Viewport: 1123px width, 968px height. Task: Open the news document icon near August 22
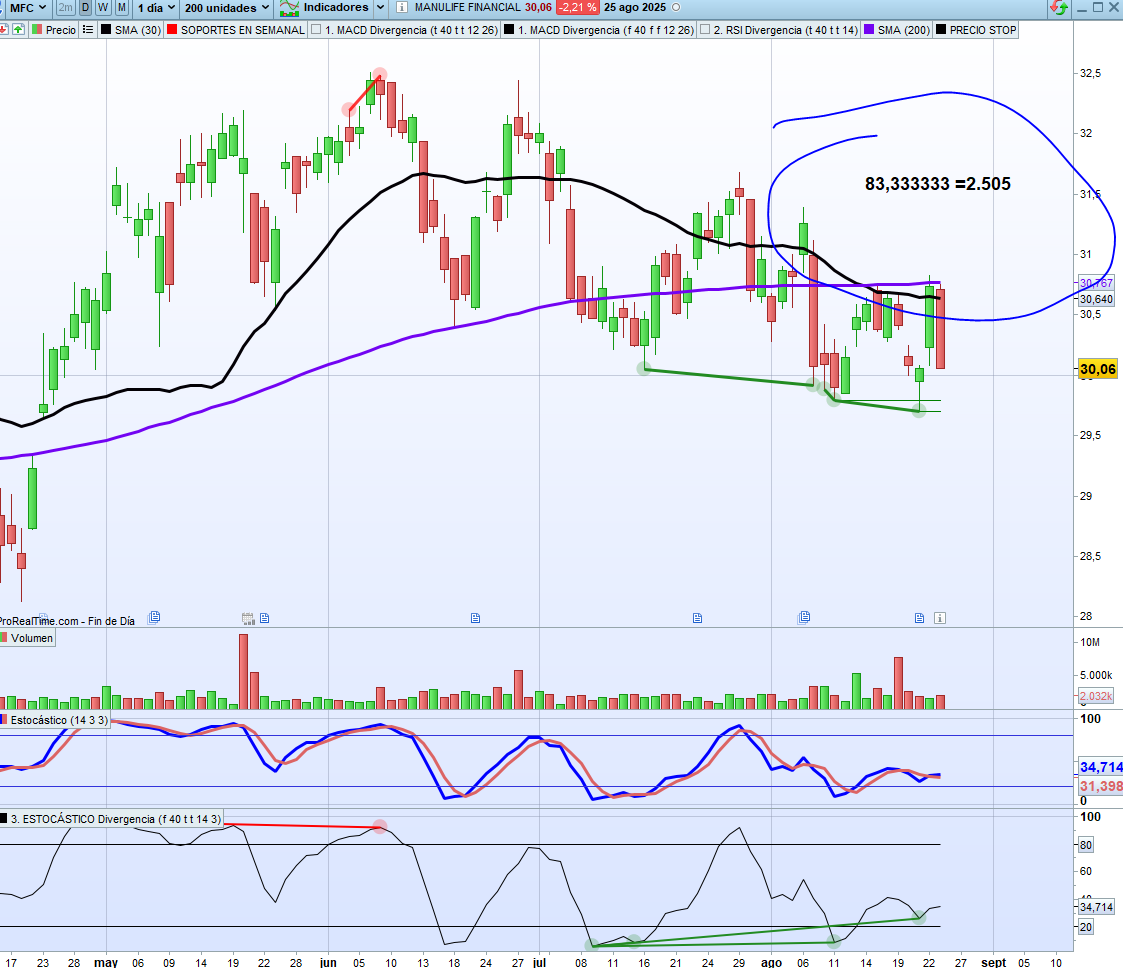point(920,618)
